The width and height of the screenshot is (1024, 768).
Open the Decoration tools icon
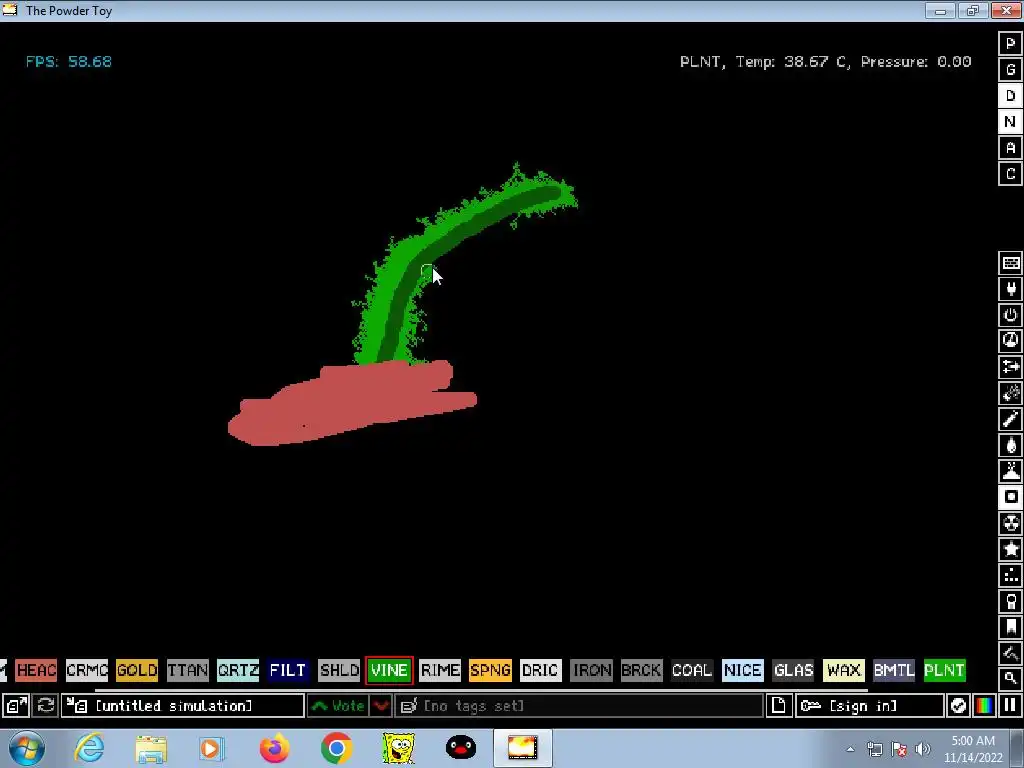click(x=1010, y=653)
